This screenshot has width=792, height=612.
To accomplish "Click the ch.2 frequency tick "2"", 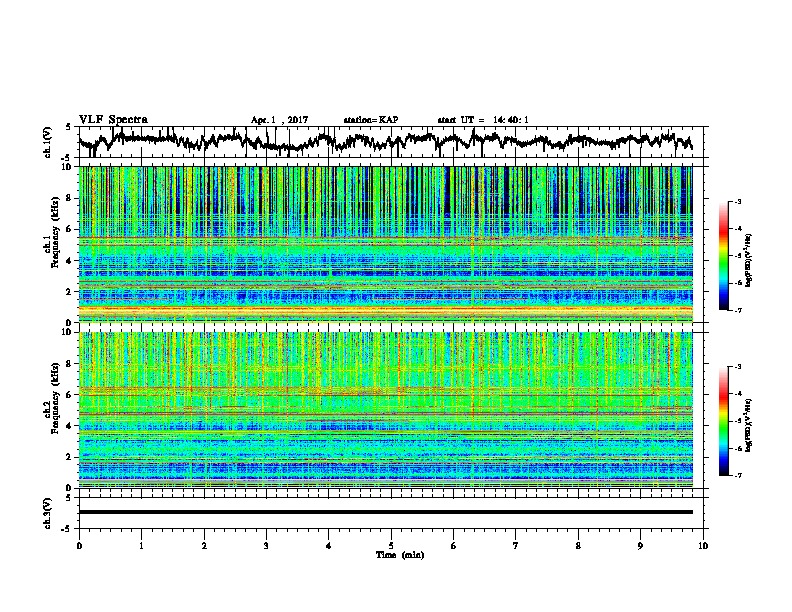I will tap(71, 457).
